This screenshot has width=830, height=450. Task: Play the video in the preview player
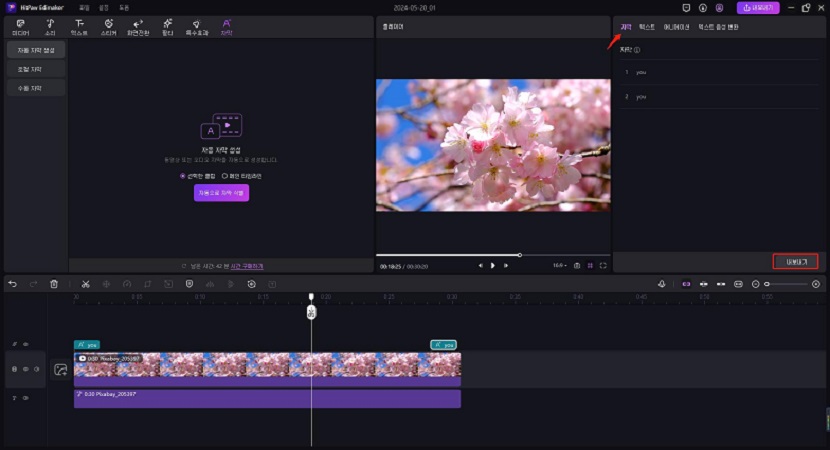[493, 265]
